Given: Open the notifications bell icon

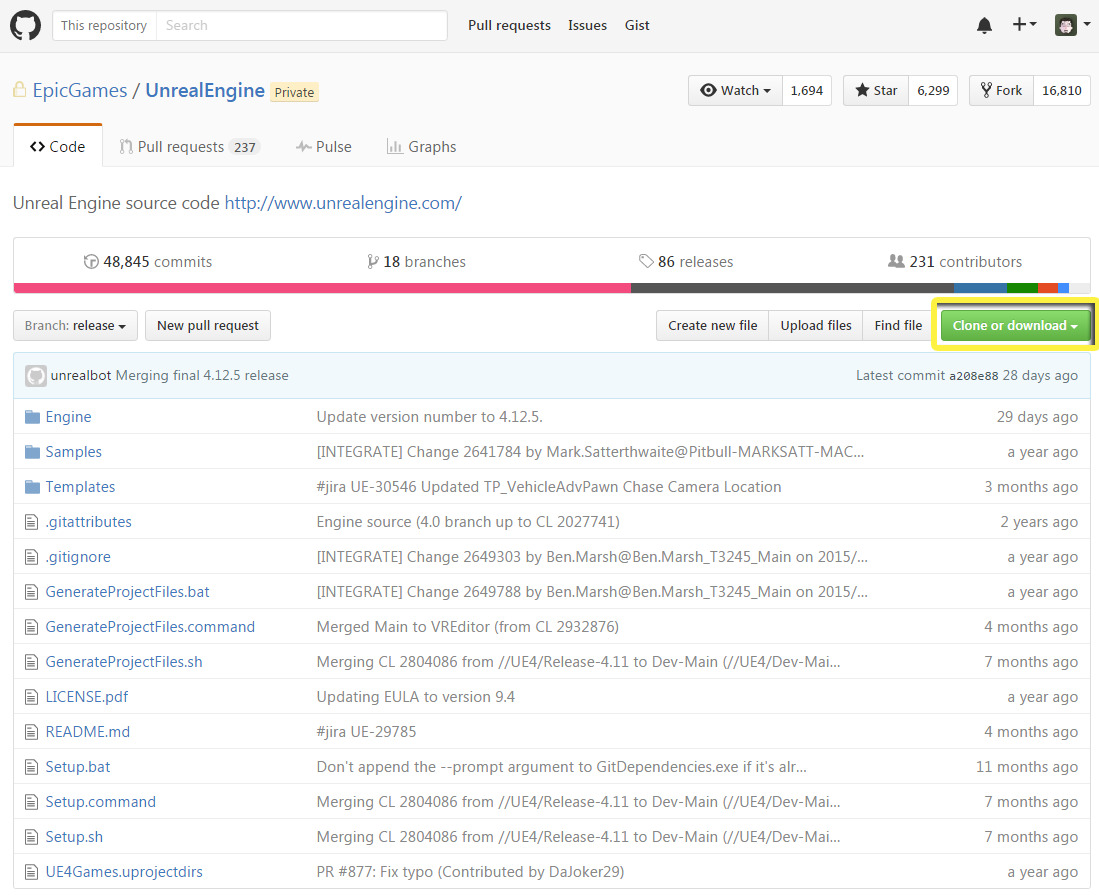Looking at the screenshot, I should pos(985,26).
